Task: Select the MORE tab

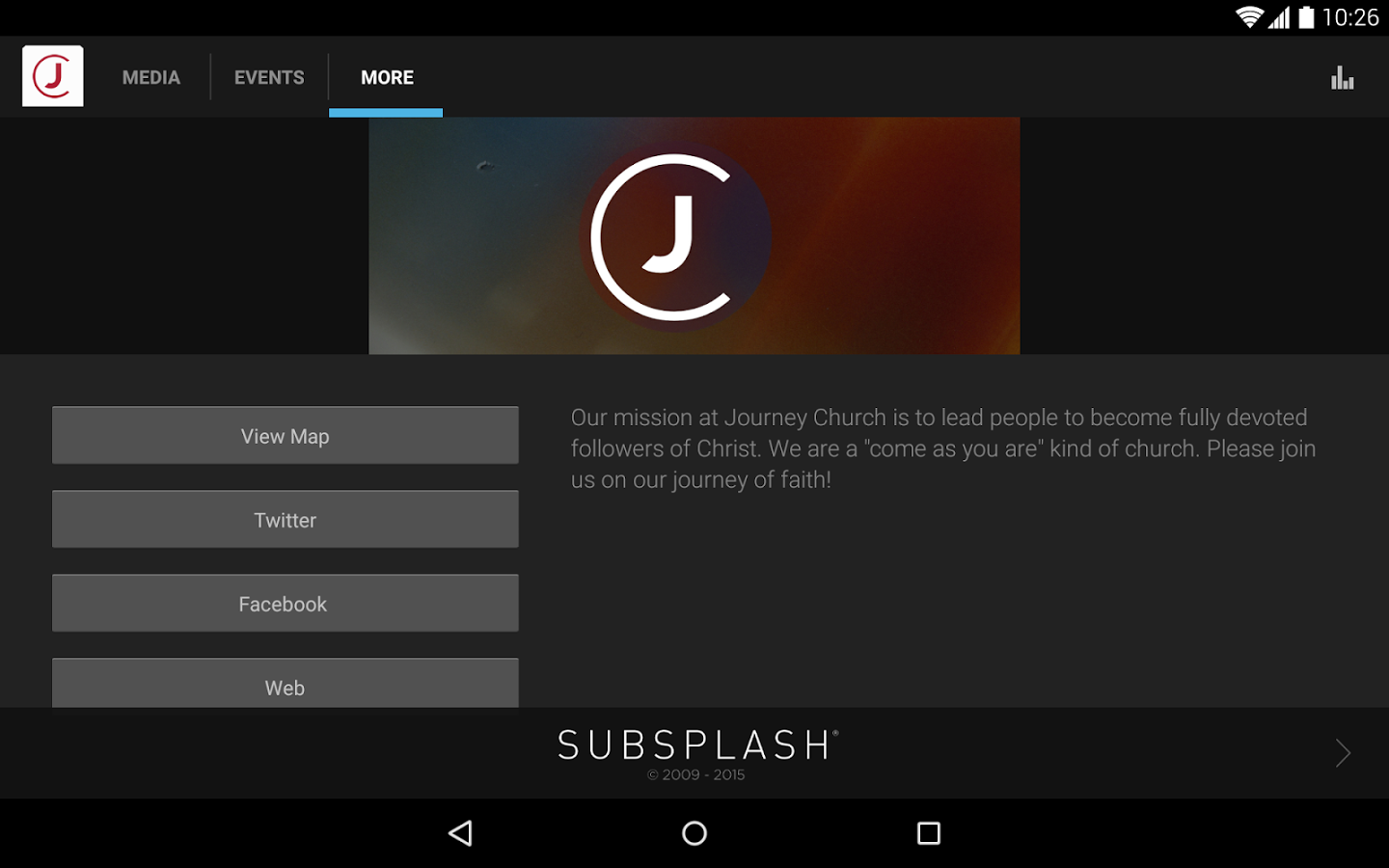Action: click(387, 77)
